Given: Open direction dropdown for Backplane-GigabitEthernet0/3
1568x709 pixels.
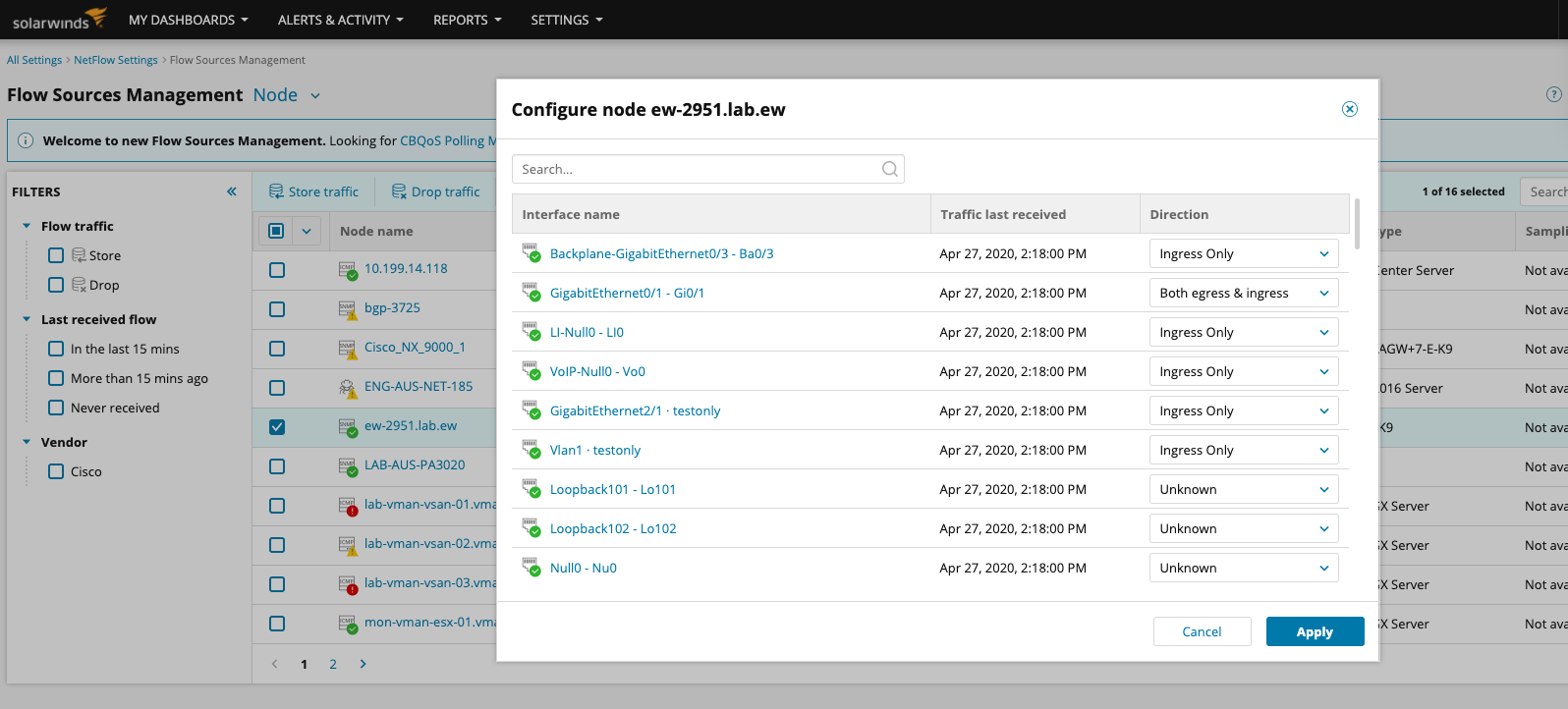Looking at the screenshot, I should (1244, 253).
